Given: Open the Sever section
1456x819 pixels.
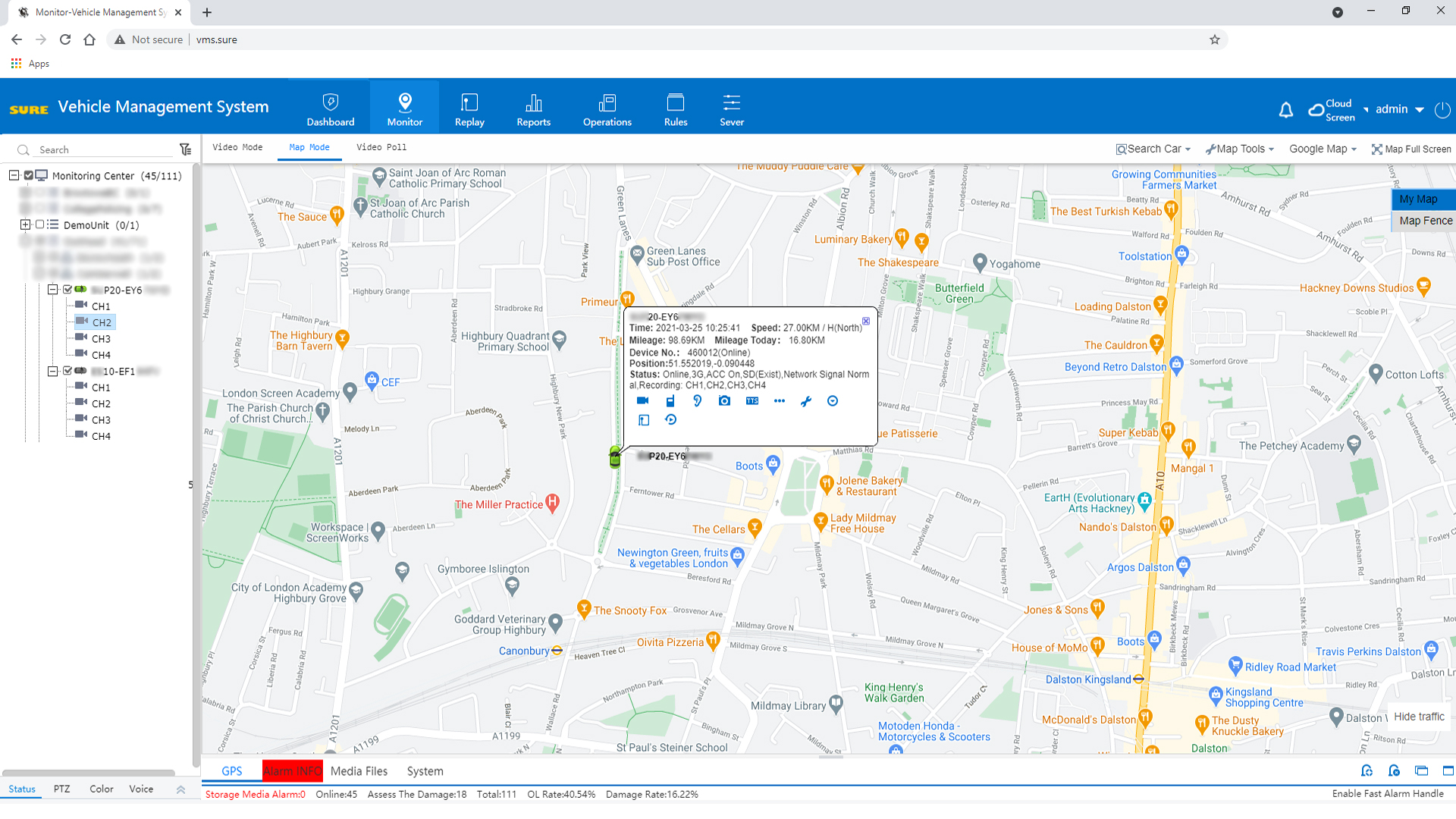Looking at the screenshot, I should tap(732, 109).
